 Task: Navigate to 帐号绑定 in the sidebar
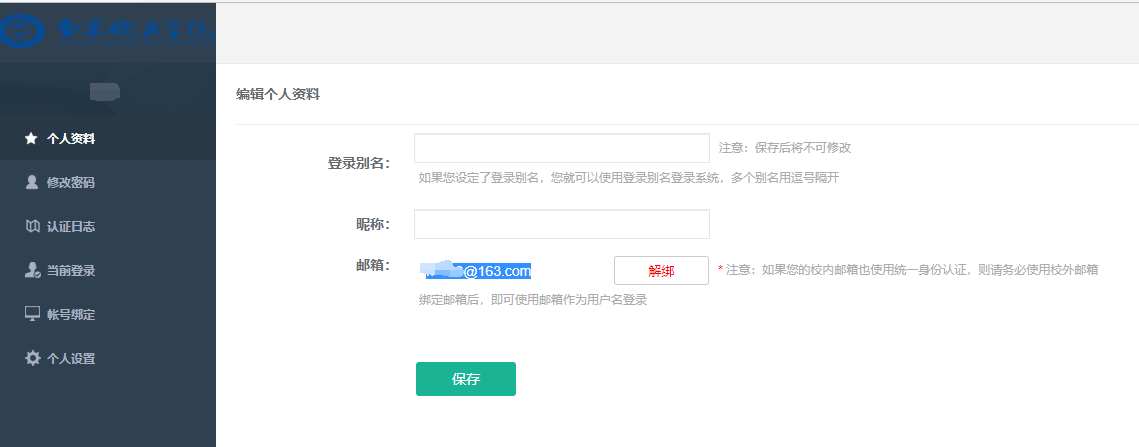point(71,314)
